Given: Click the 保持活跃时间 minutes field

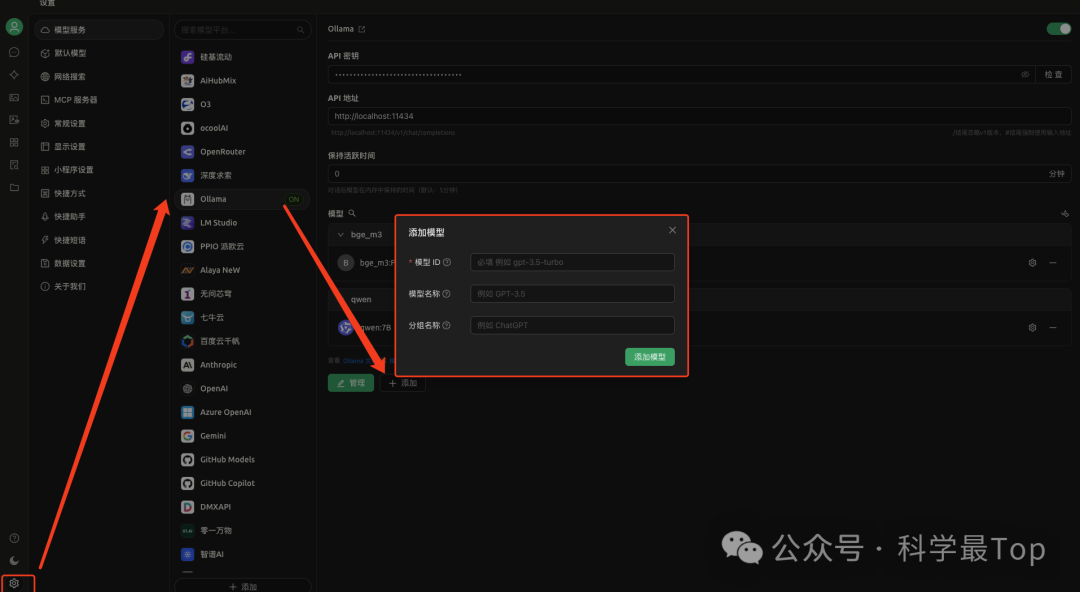Looking at the screenshot, I should 699,174.
